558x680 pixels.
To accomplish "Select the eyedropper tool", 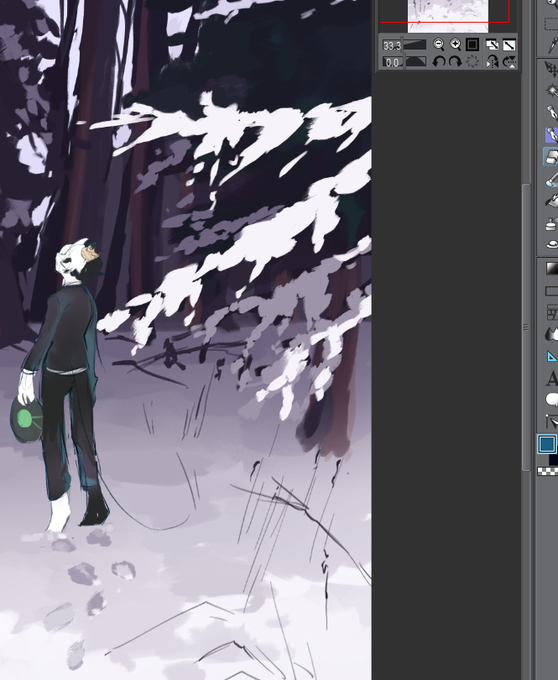I will tap(552, 45).
